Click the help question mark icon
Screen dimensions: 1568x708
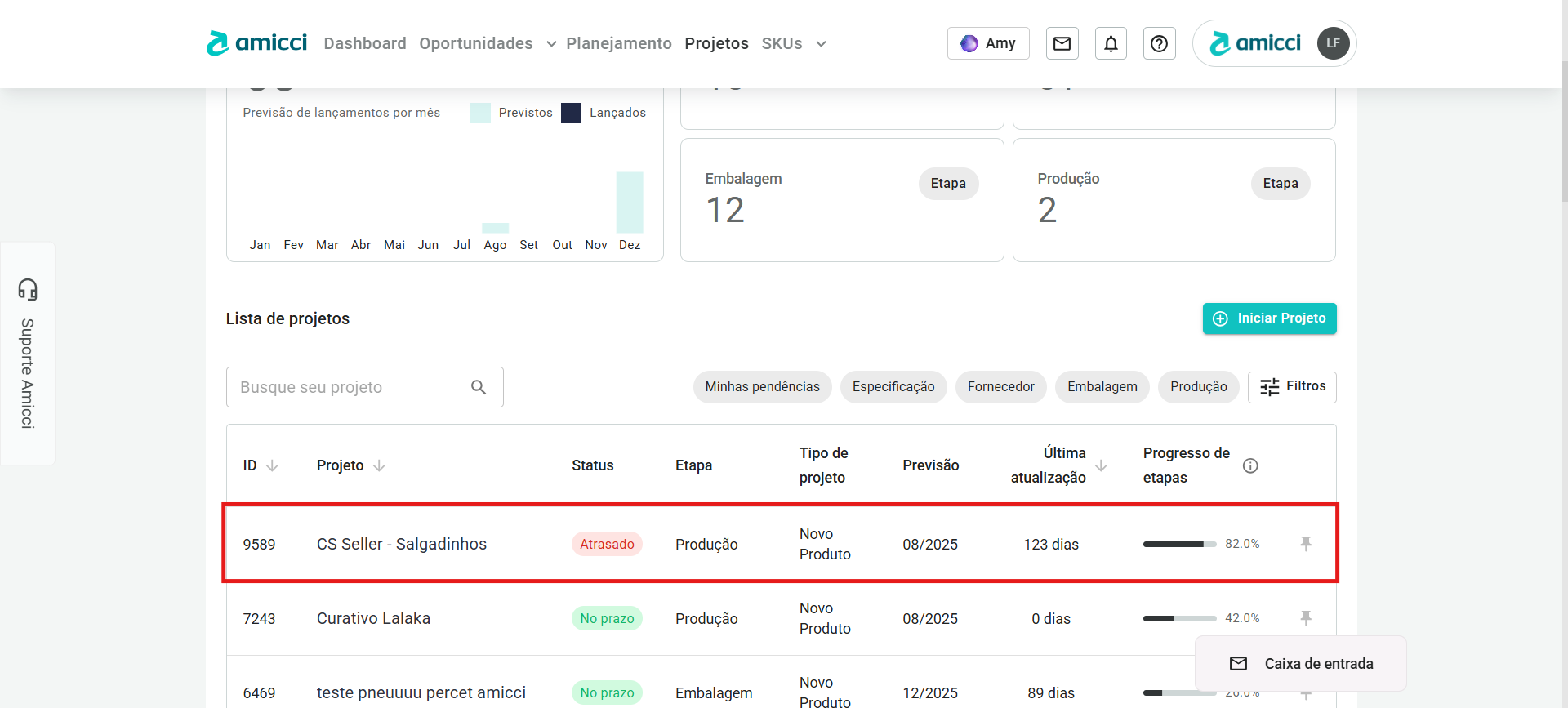click(x=1159, y=43)
